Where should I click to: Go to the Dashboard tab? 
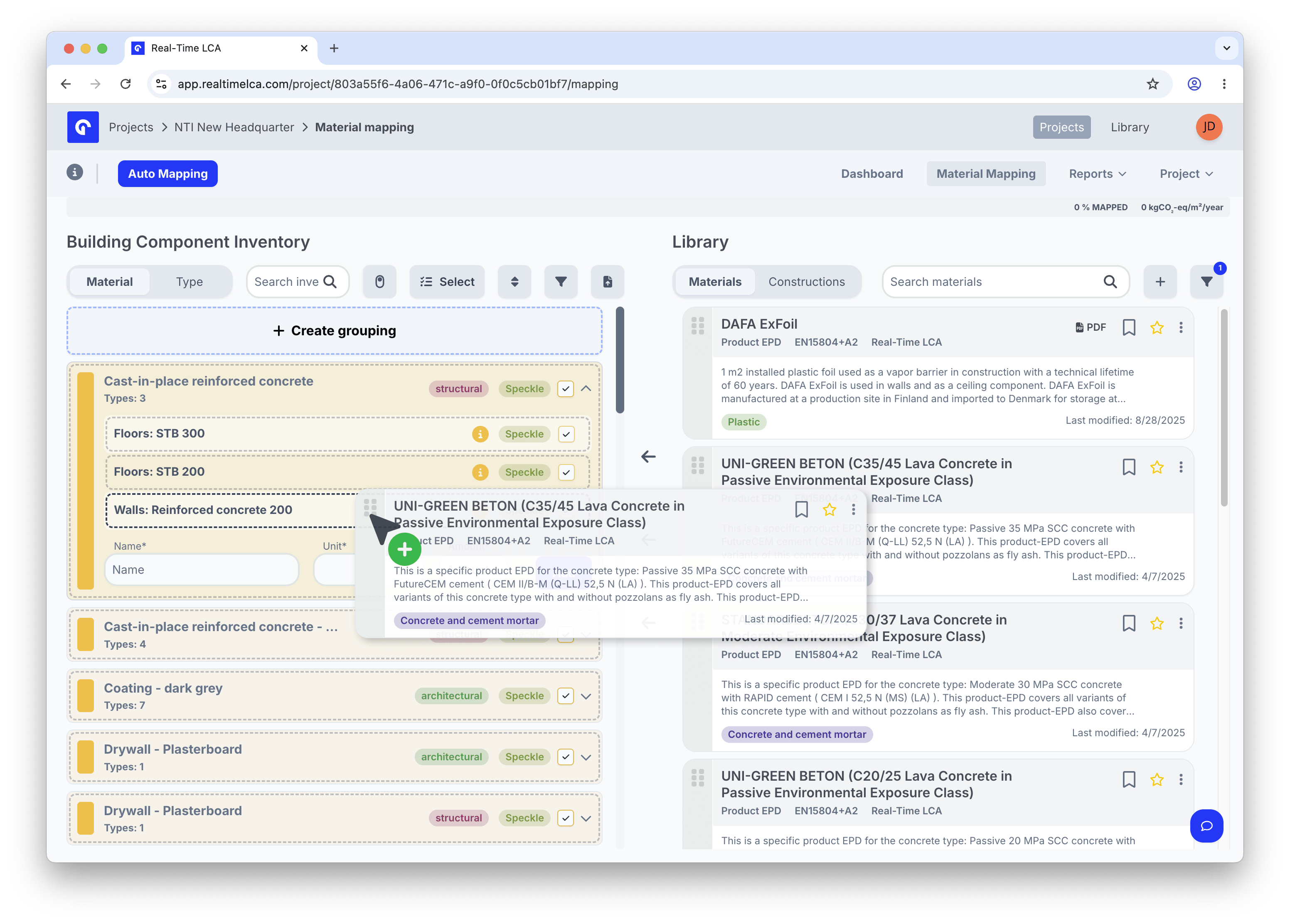coord(872,173)
